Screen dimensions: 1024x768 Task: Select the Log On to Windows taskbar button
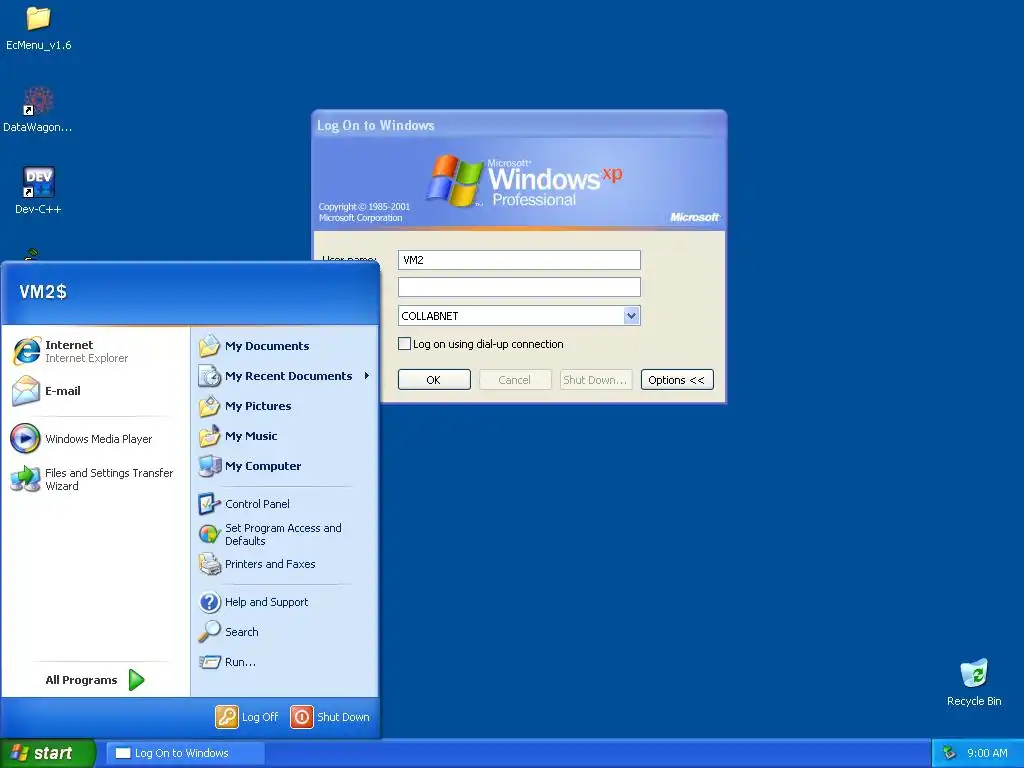coord(185,753)
